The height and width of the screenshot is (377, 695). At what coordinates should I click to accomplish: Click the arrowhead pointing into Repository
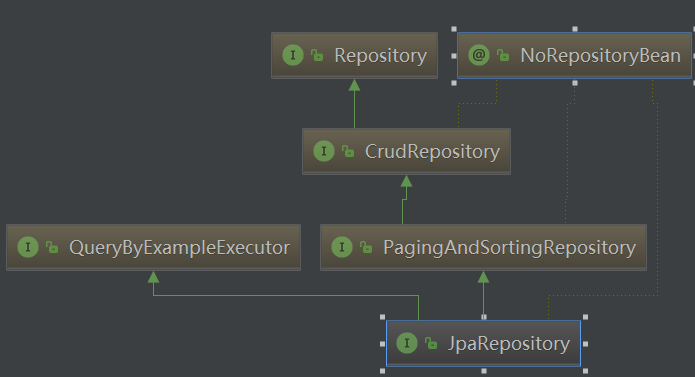click(x=354, y=85)
